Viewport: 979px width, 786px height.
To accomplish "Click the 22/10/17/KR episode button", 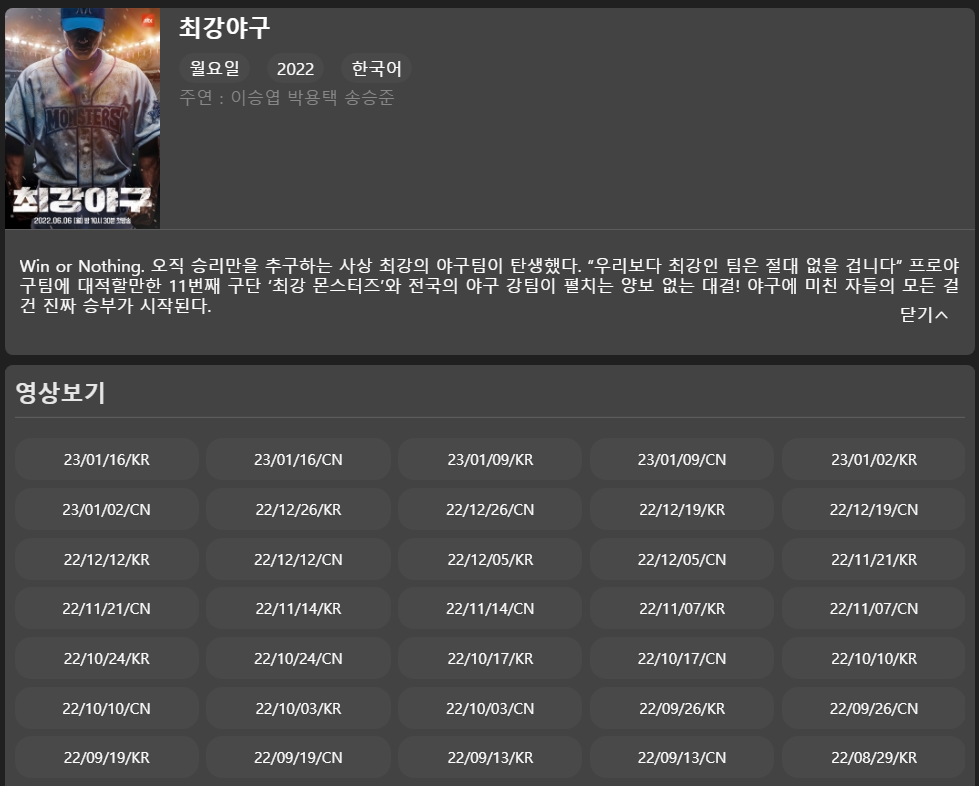I will (490, 658).
